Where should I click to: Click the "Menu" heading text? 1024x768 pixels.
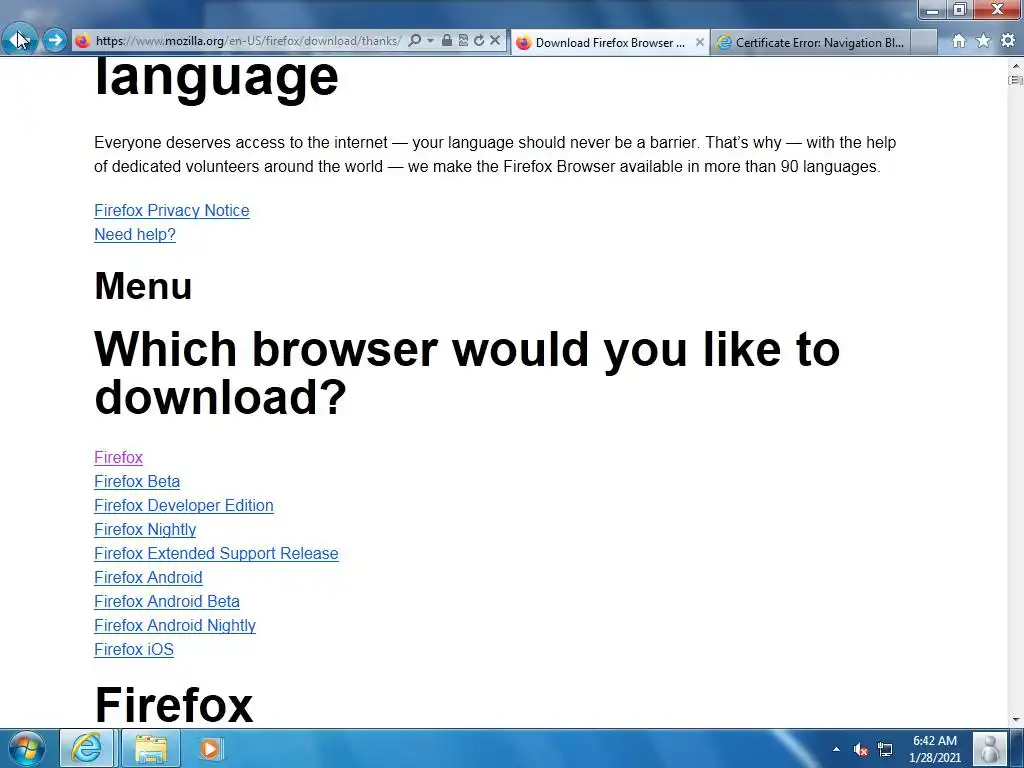143,286
